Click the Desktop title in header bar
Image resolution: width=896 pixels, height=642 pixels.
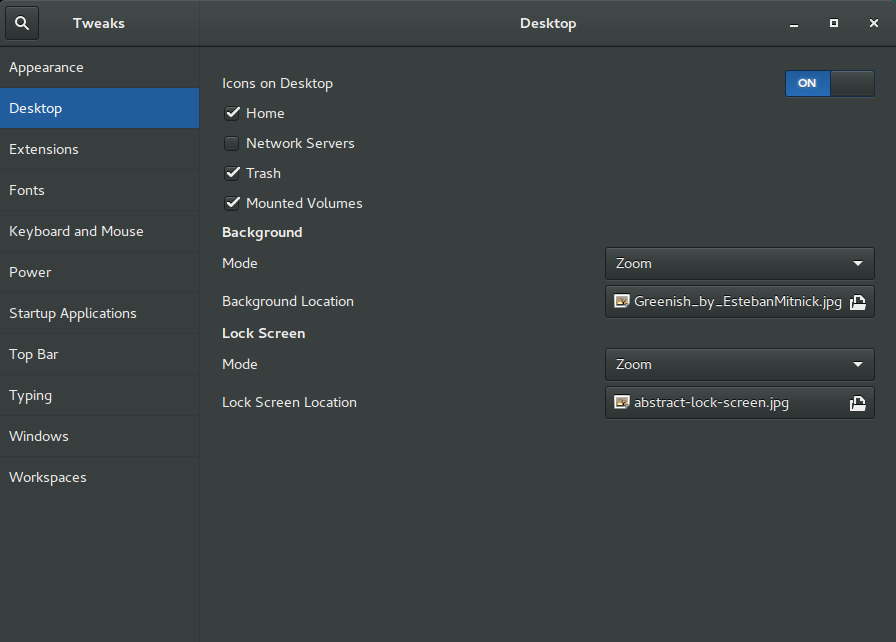tap(548, 23)
